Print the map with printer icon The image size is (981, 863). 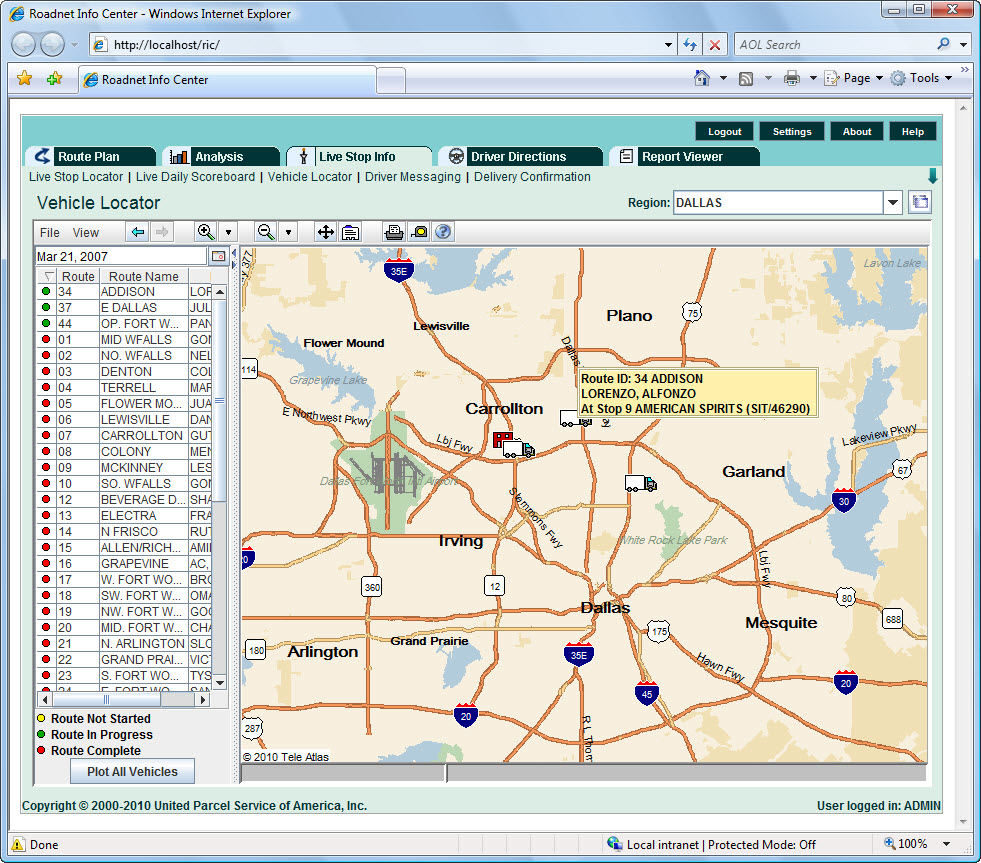[394, 232]
